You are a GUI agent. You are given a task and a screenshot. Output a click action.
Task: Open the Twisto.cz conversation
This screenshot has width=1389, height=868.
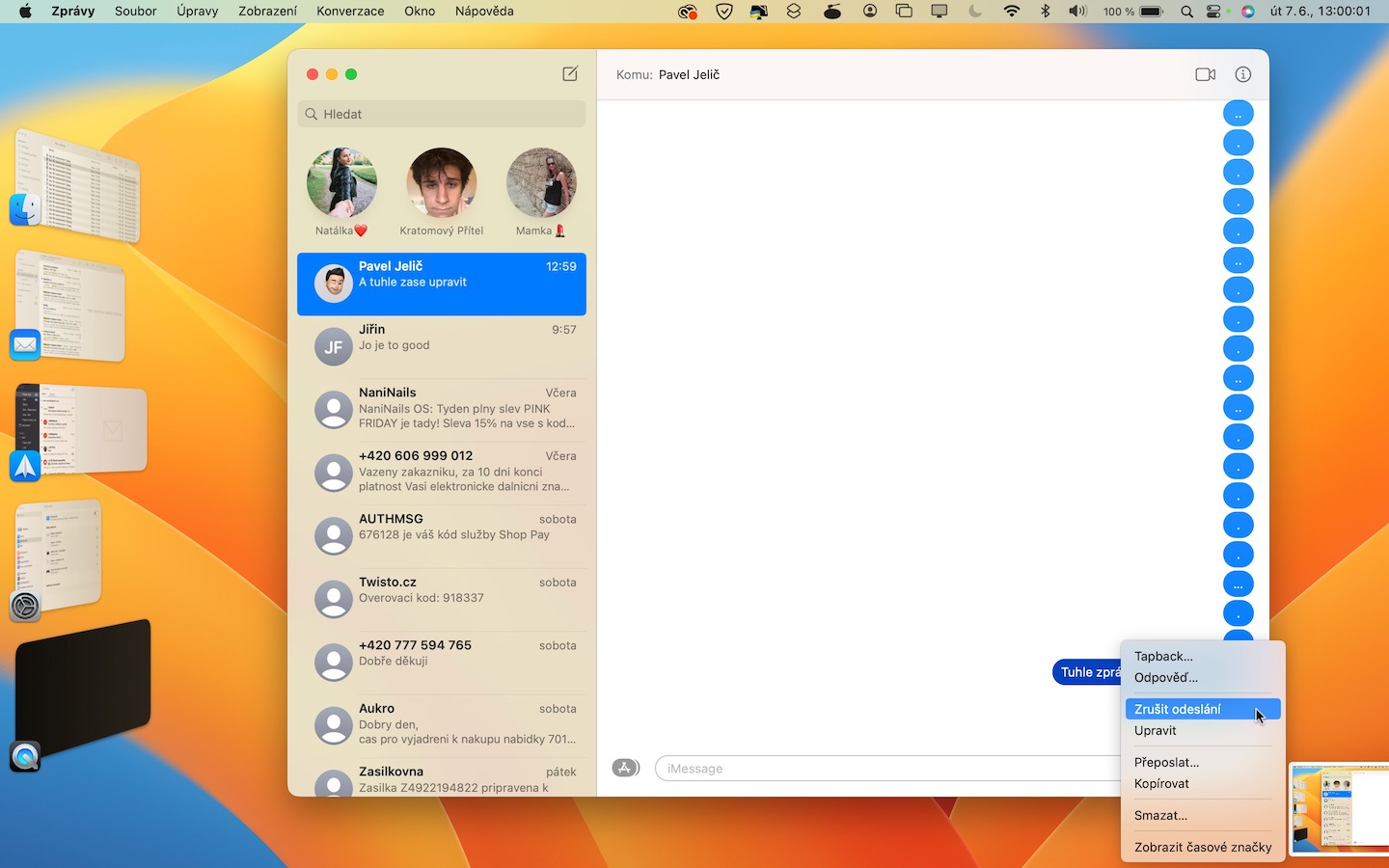pyautogui.click(x=442, y=599)
